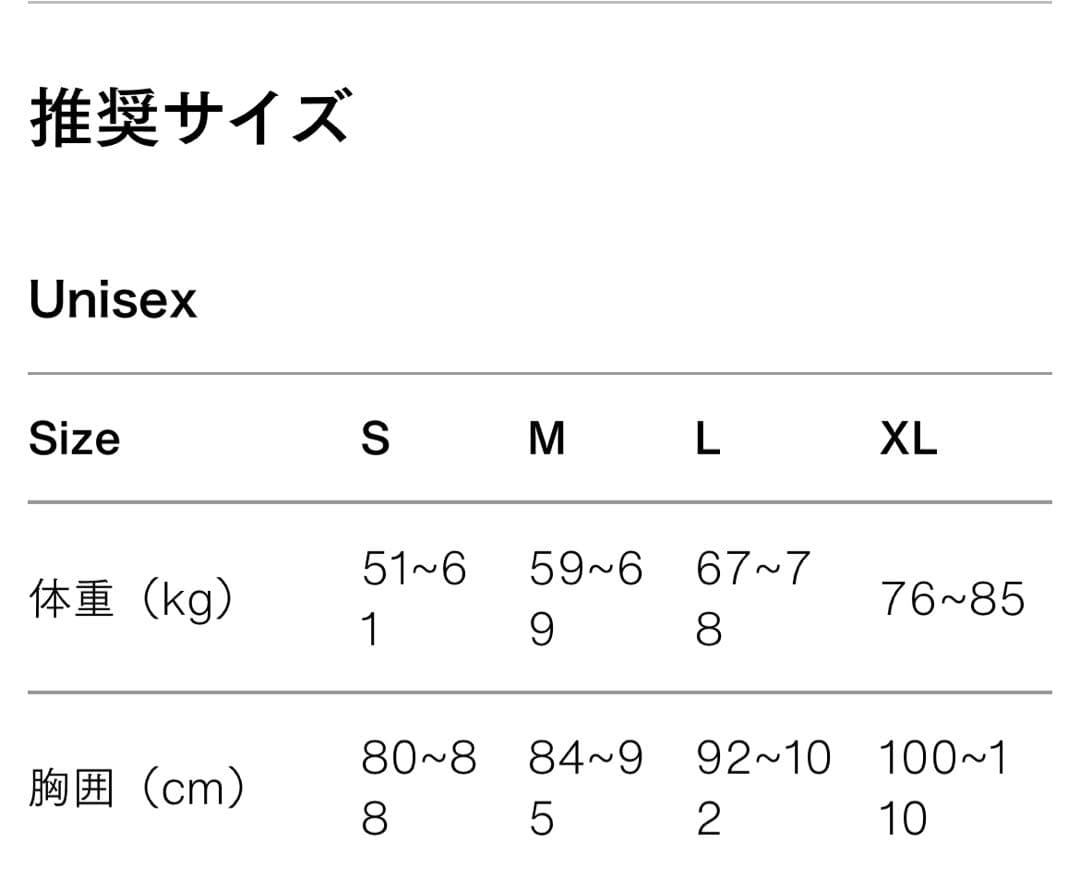Choose the L size column header
Viewport: 1080px width, 879px height.
pos(708,439)
